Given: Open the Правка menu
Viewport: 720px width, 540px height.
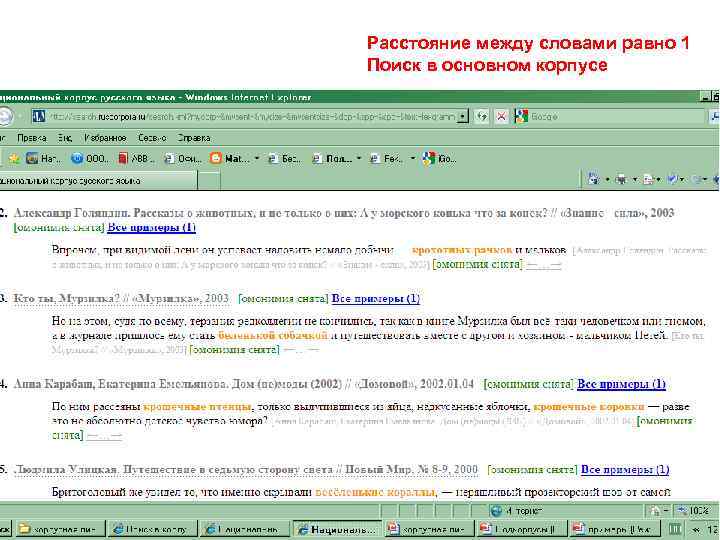Looking at the screenshot, I should pos(31,138).
